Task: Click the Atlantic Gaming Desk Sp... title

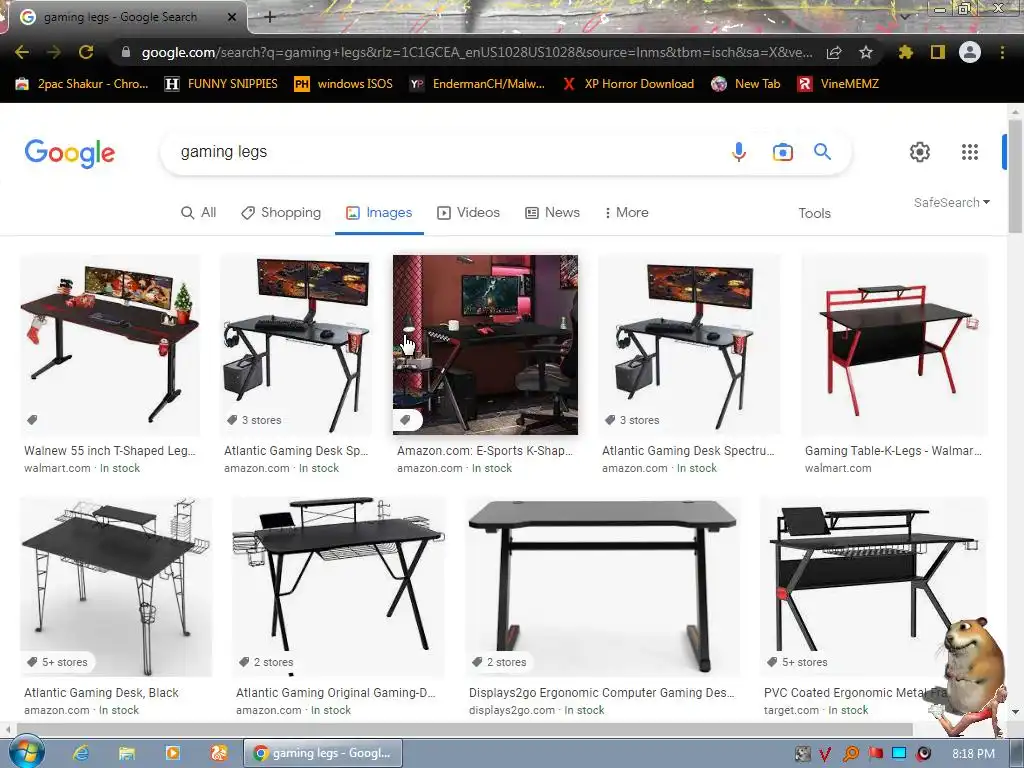Action: (296, 451)
